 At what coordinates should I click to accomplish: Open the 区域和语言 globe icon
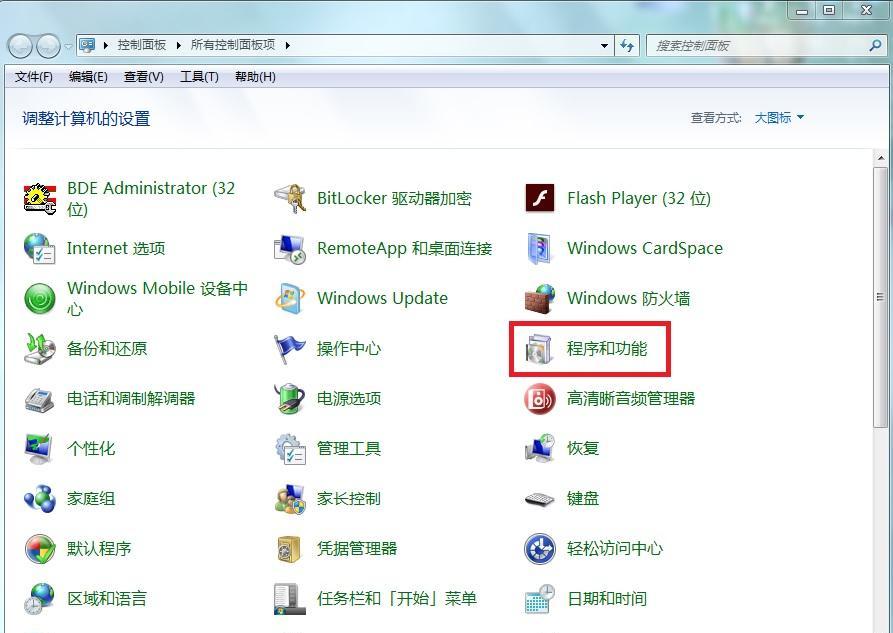pos(40,599)
